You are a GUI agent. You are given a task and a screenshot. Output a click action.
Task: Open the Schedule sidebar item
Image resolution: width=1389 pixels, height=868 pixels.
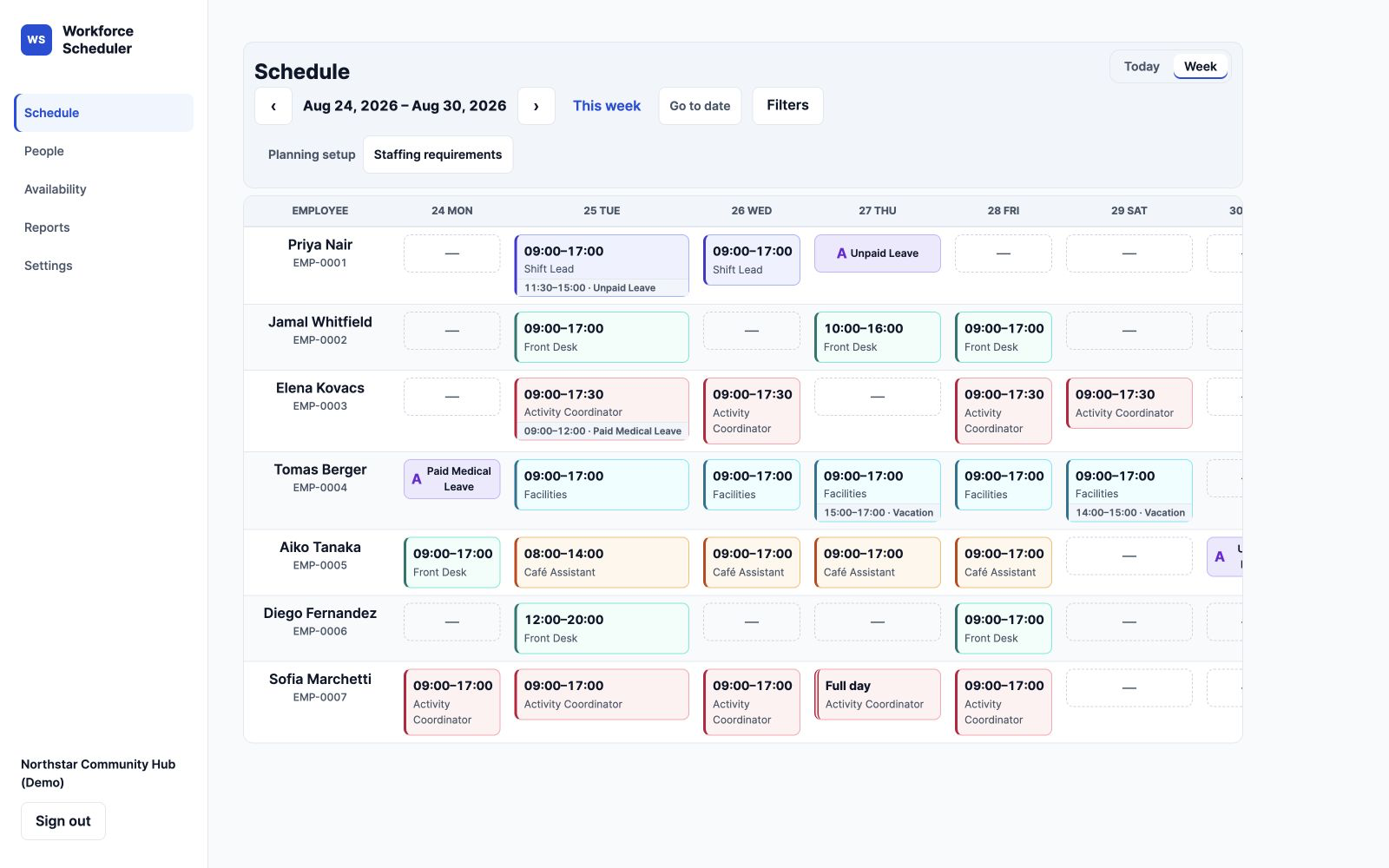pos(104,113)
